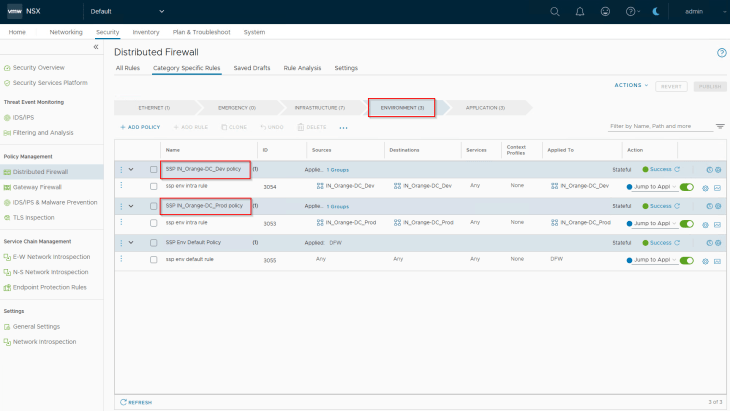Refresh status of SSP IN_Orange-DC_Dev policy

click(678, 169)
